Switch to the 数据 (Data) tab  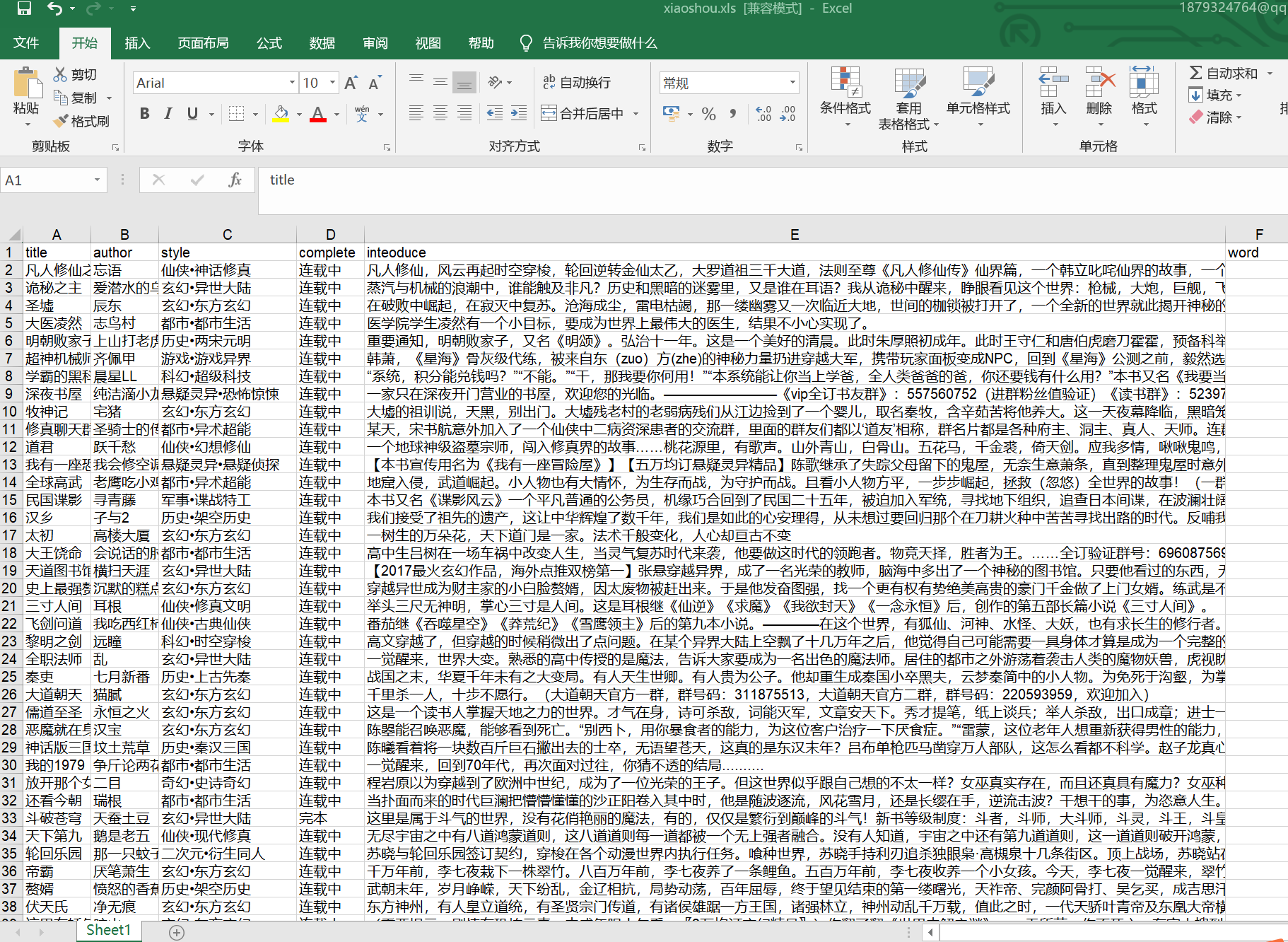322,43
